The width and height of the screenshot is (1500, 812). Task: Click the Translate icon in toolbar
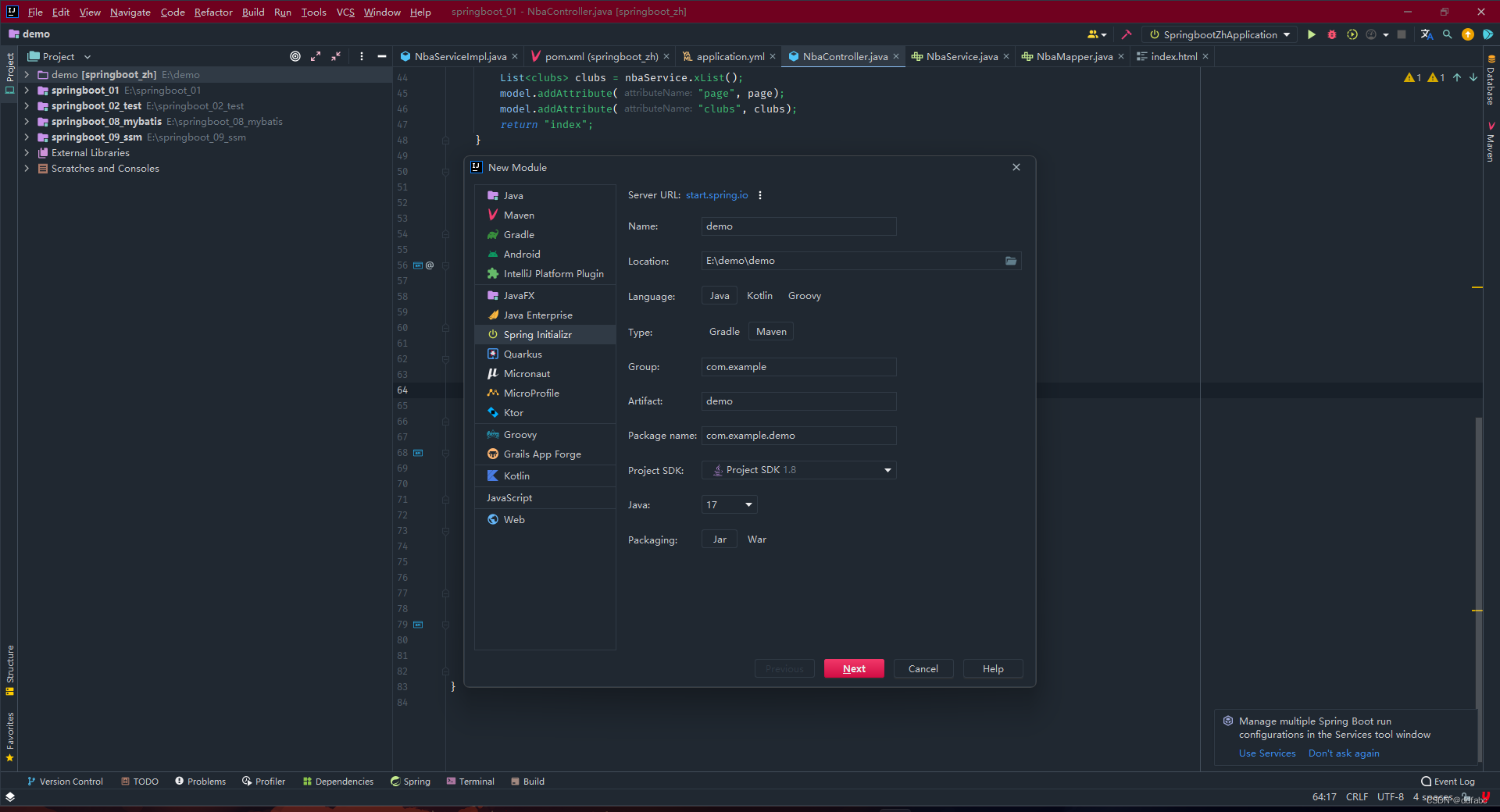(1427, 34)
